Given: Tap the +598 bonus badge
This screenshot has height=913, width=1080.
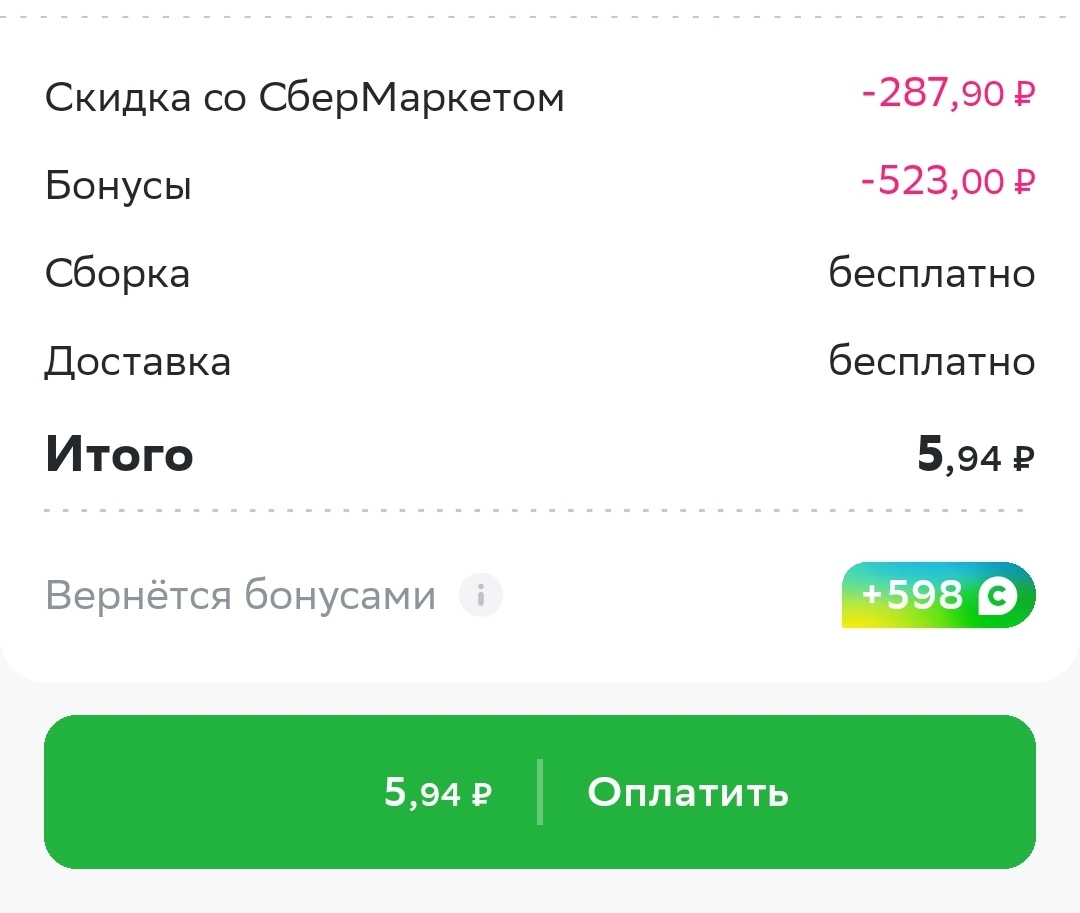Looking at the screenshot, I should tap(939, 595).
